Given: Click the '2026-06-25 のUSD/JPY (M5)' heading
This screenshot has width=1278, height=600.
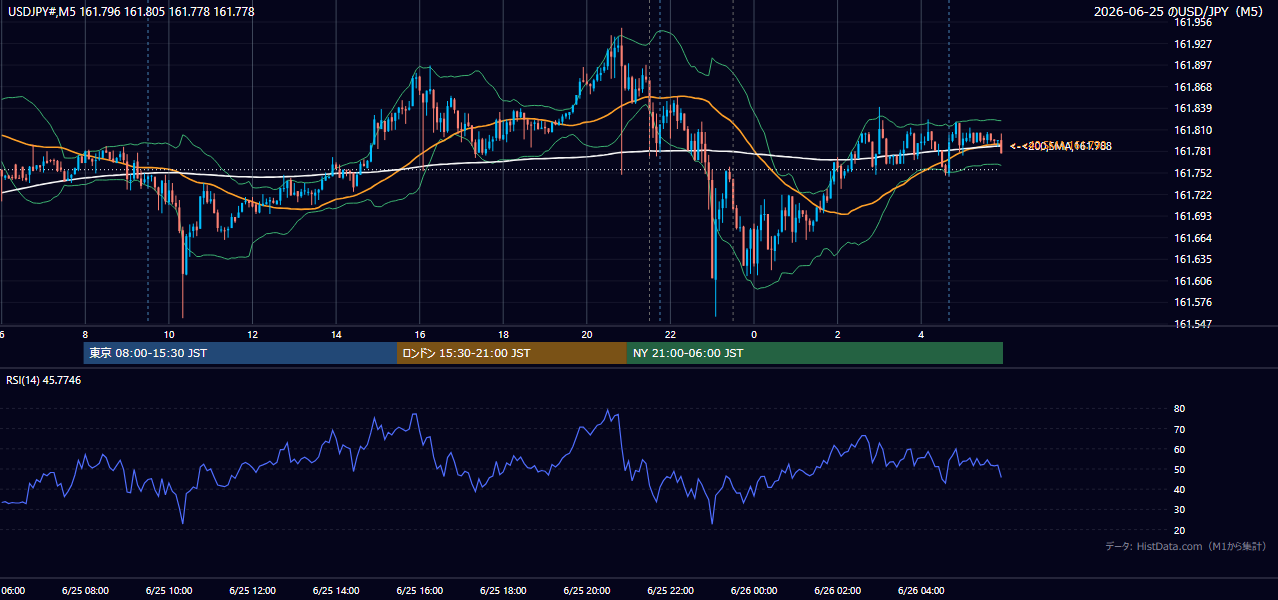Looking at the screenshot, I should (1181, 11).
